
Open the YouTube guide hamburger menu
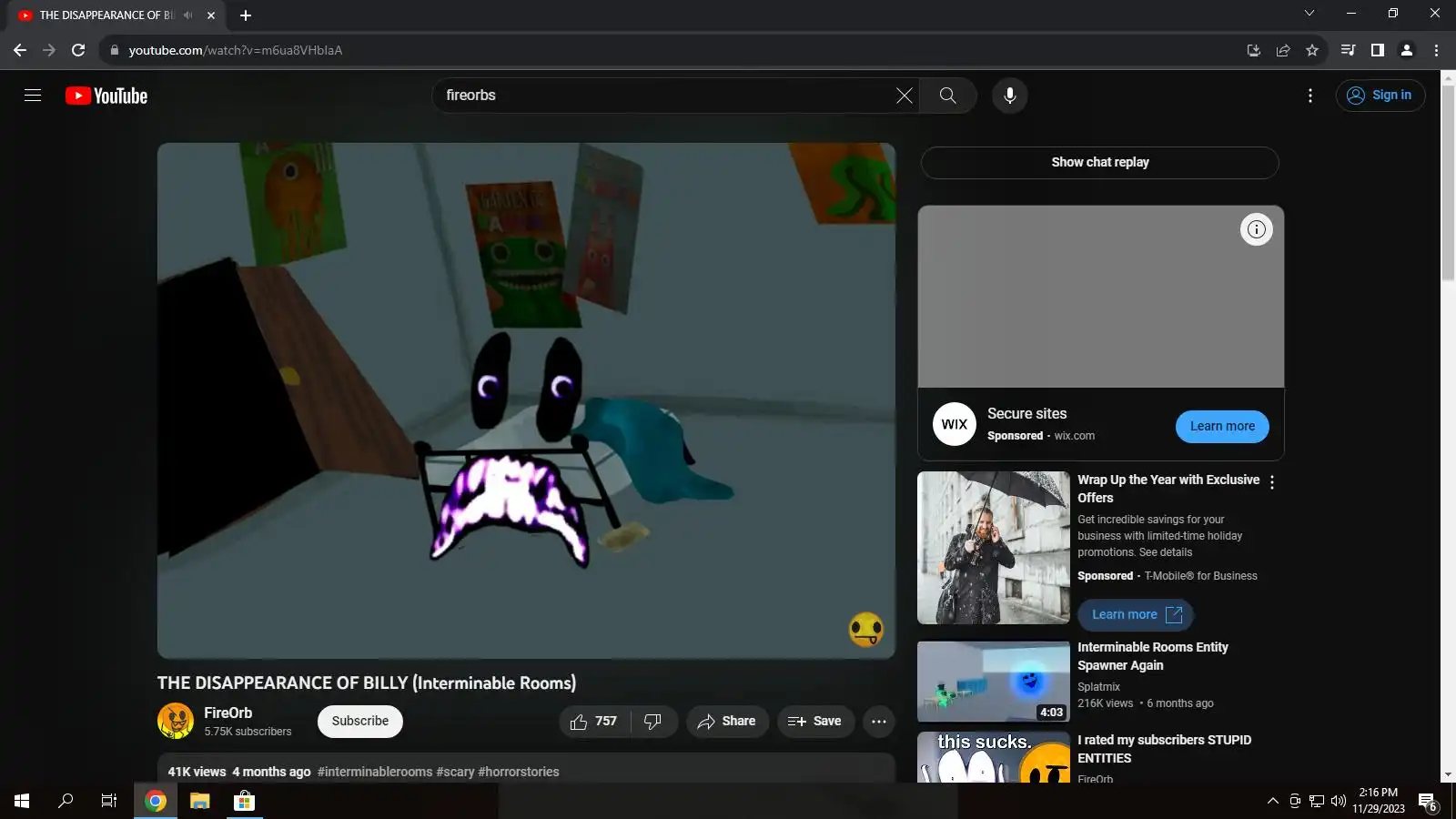[33, 96]
